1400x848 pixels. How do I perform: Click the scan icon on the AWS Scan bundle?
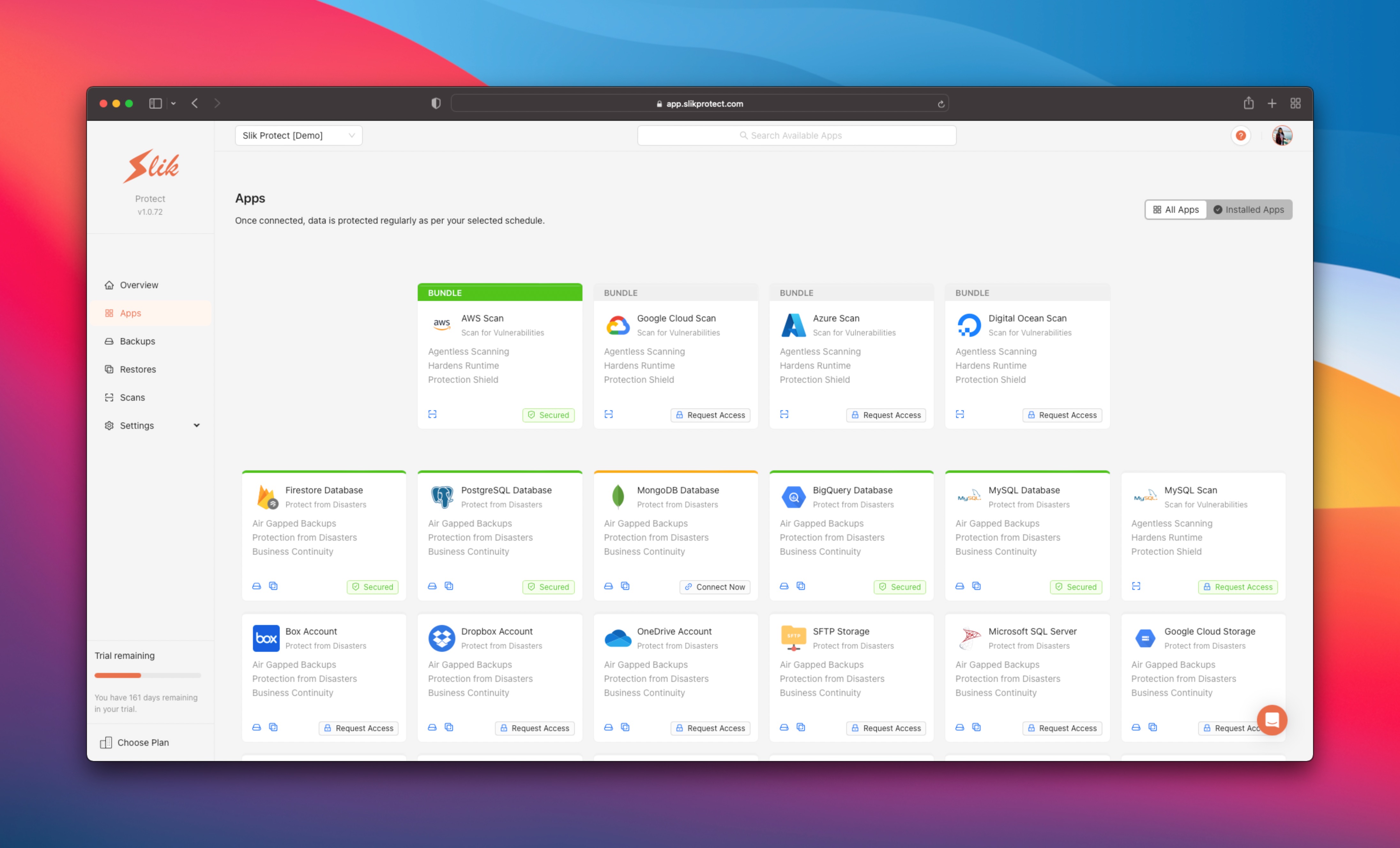432,414
